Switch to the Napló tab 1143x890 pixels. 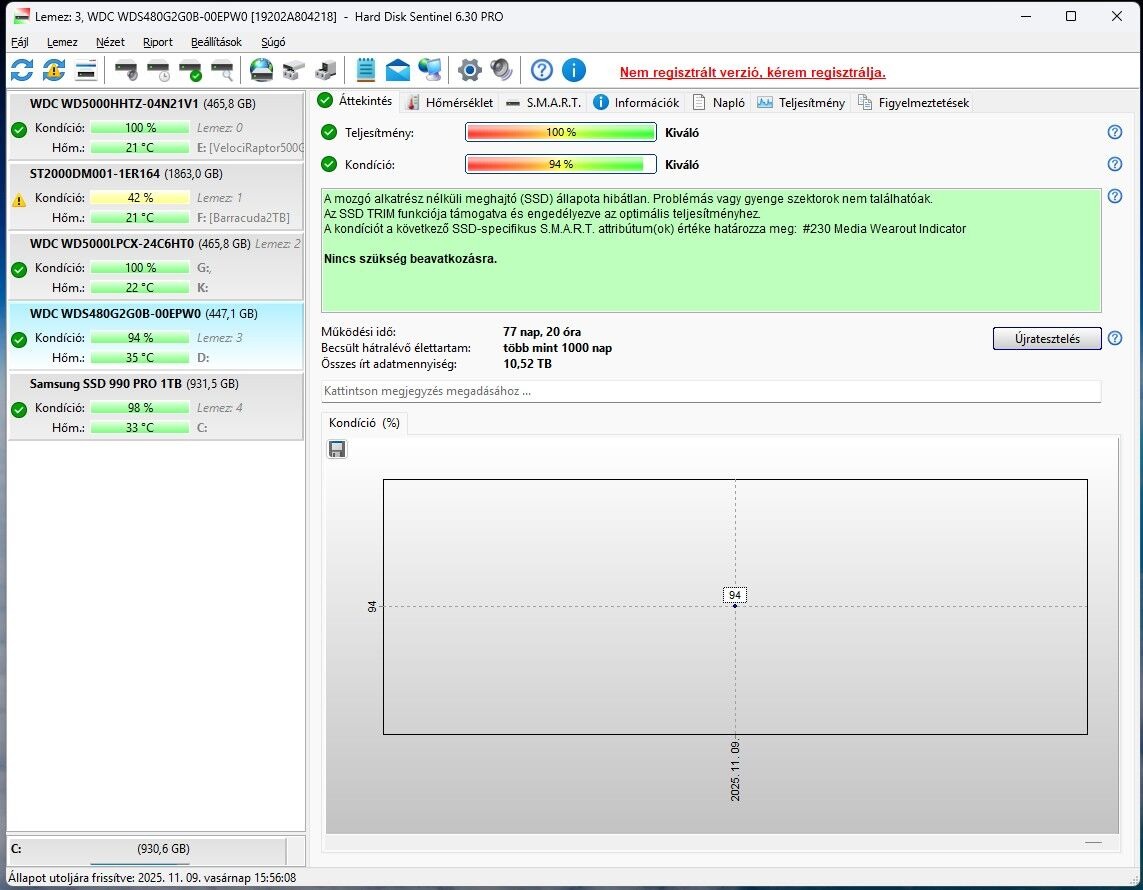click(719, 103)
